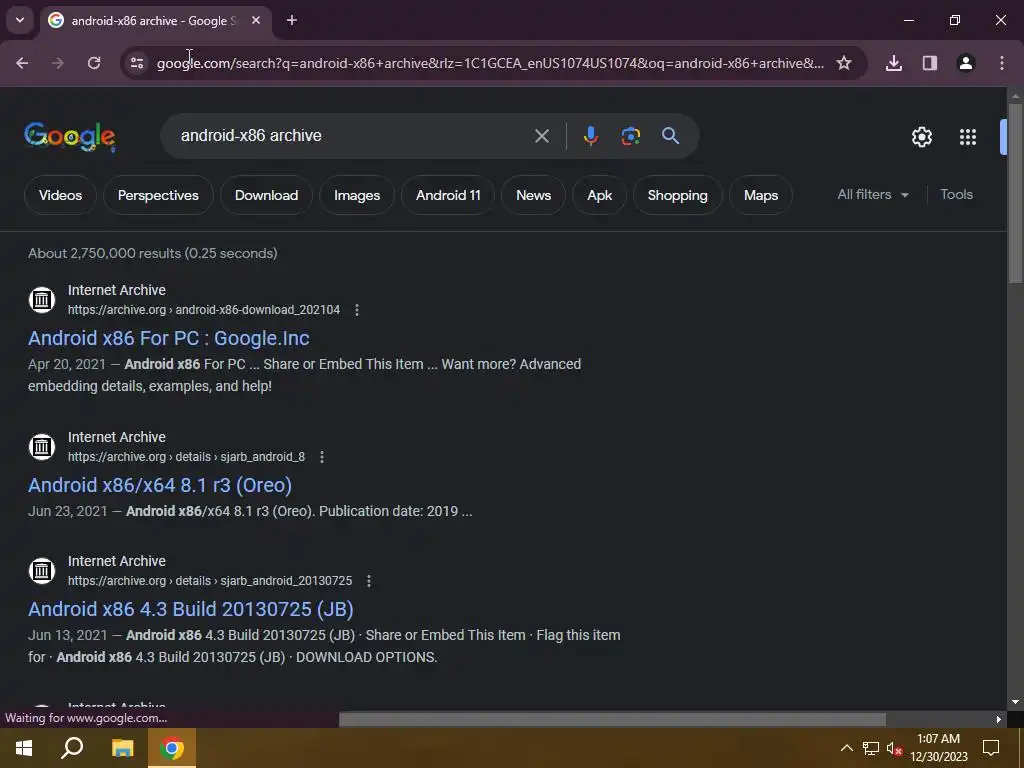The height and width of the screenshot is (768, 1024).
Task: Clear the search box with X icon
Action: coord(541,136)
